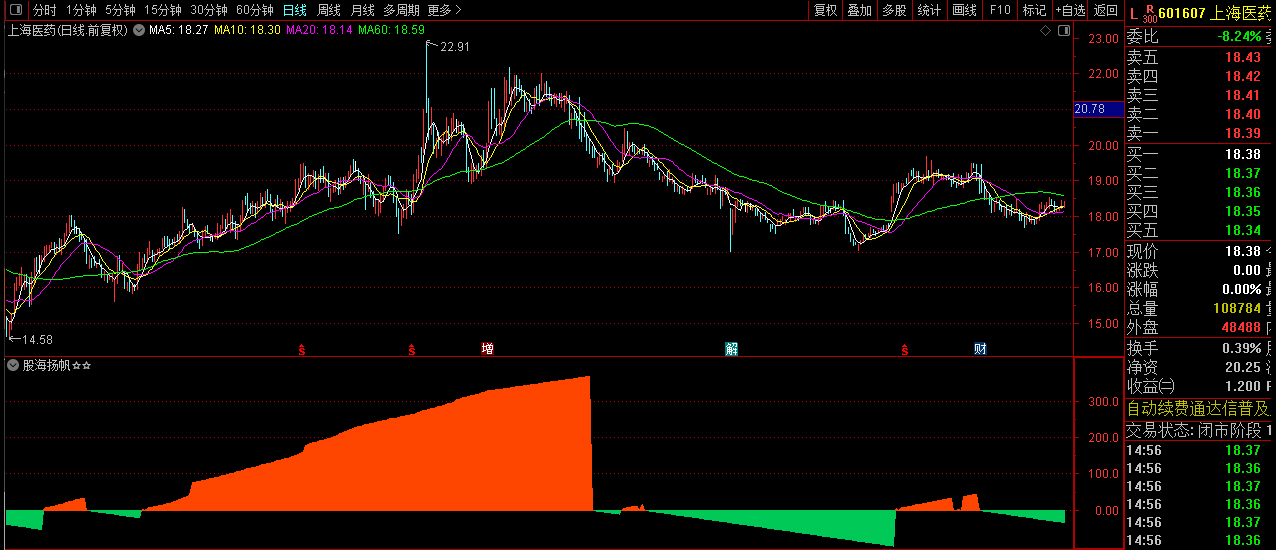The width and height of the screenshot is (1276, 550).
Task: Select the 日线 daily chart tab
Action: (x=295, y=10)
